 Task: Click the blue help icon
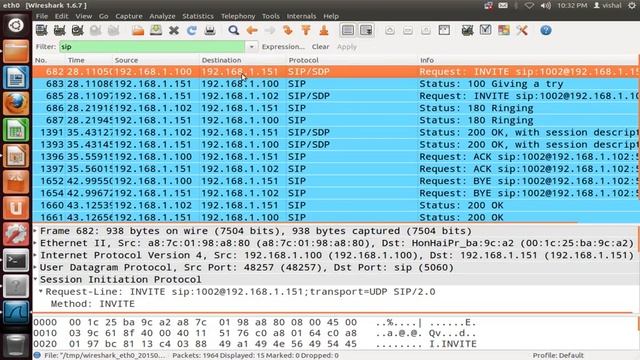coord(546,30)
